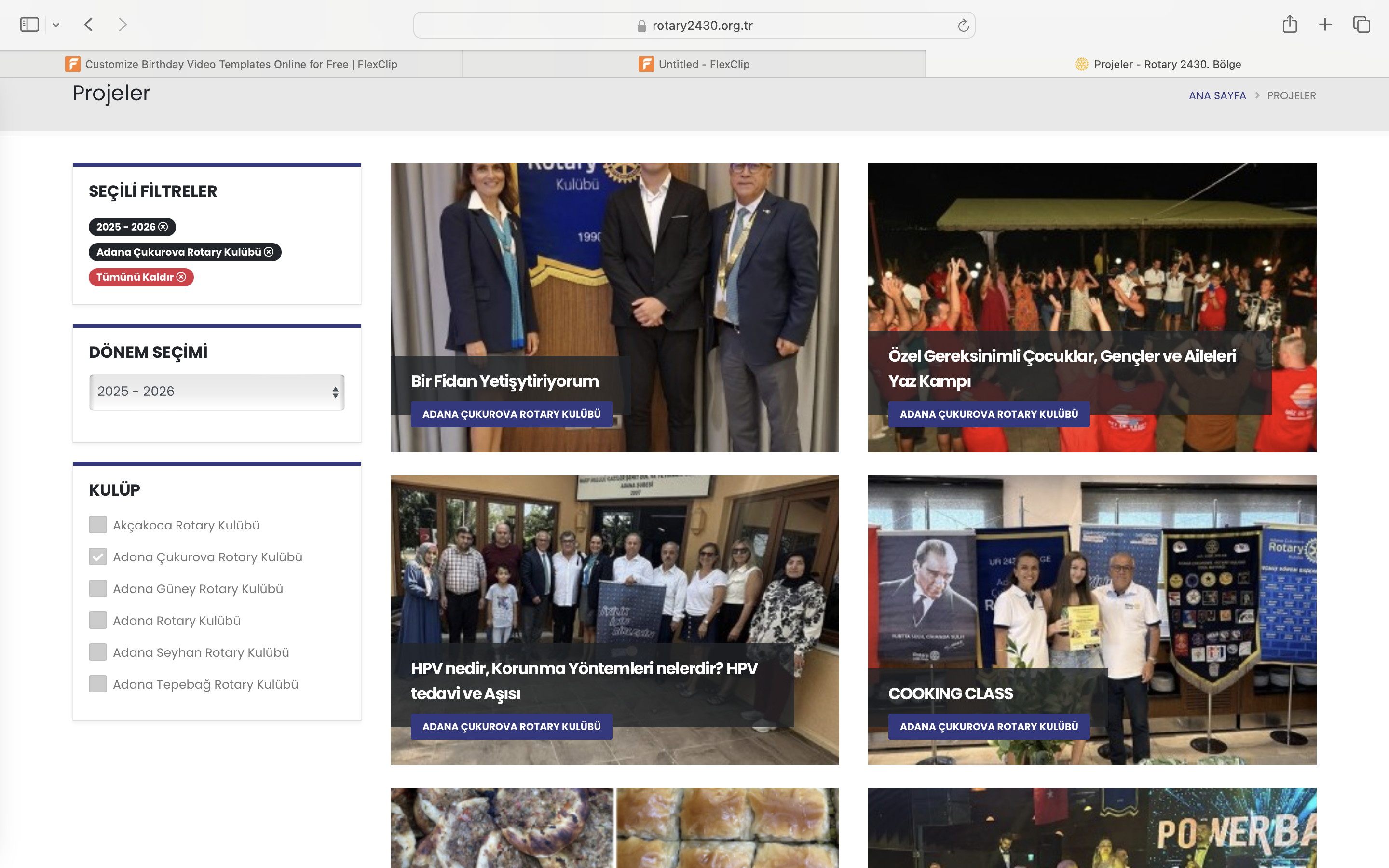This screenshot has width=1389, height=868.
Task: Uncheck Adana Çukurova Rotary Kulübü checkbox
Action: (x=98, y=556)
